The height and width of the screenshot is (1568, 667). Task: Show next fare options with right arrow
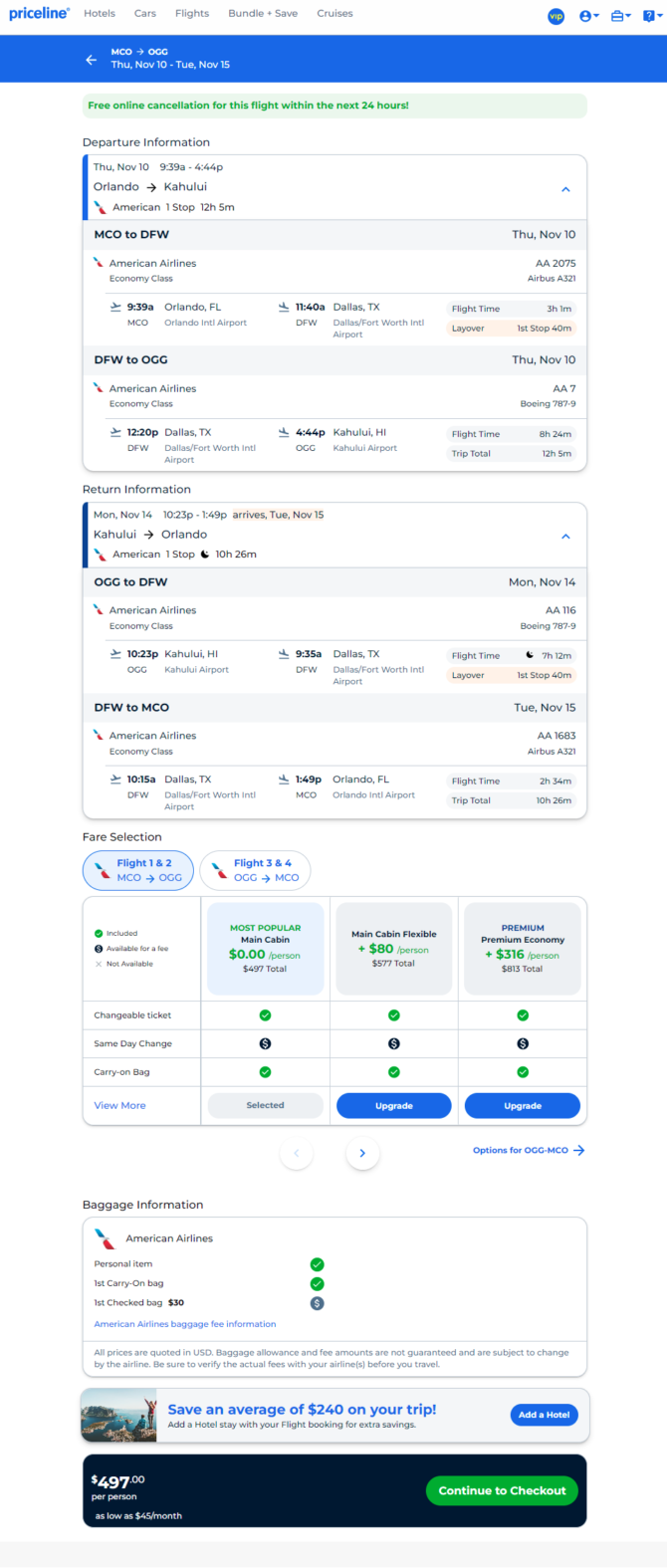coord(362,1153)
